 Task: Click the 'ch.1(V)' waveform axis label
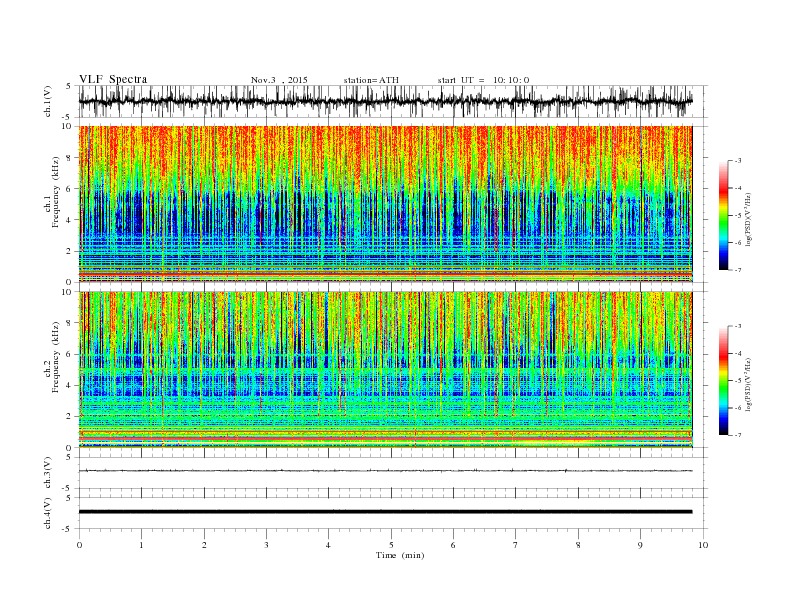coord(48,101)
